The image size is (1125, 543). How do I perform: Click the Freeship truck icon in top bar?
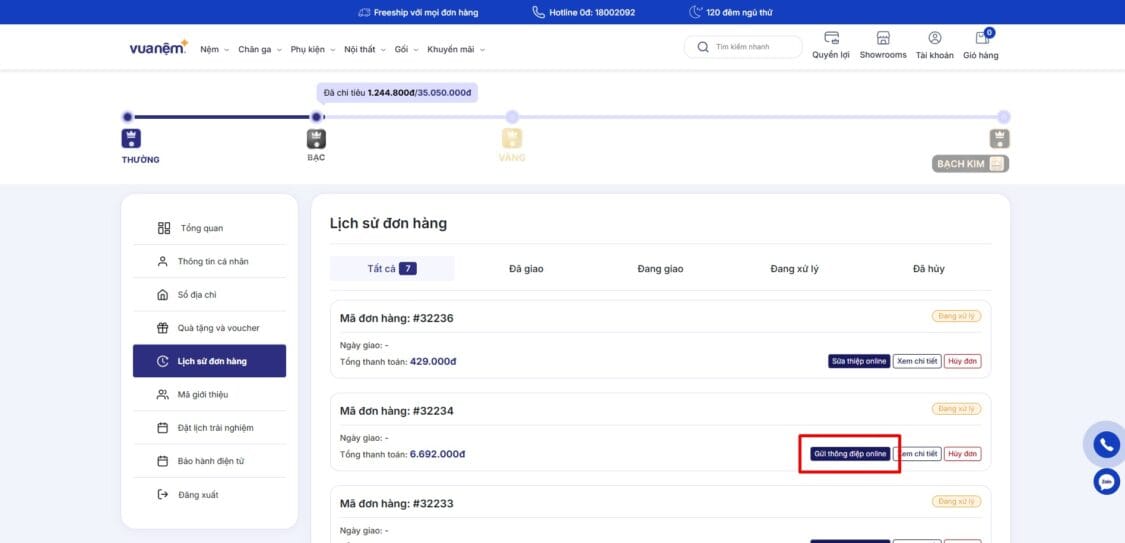click(x=364, y=12)
